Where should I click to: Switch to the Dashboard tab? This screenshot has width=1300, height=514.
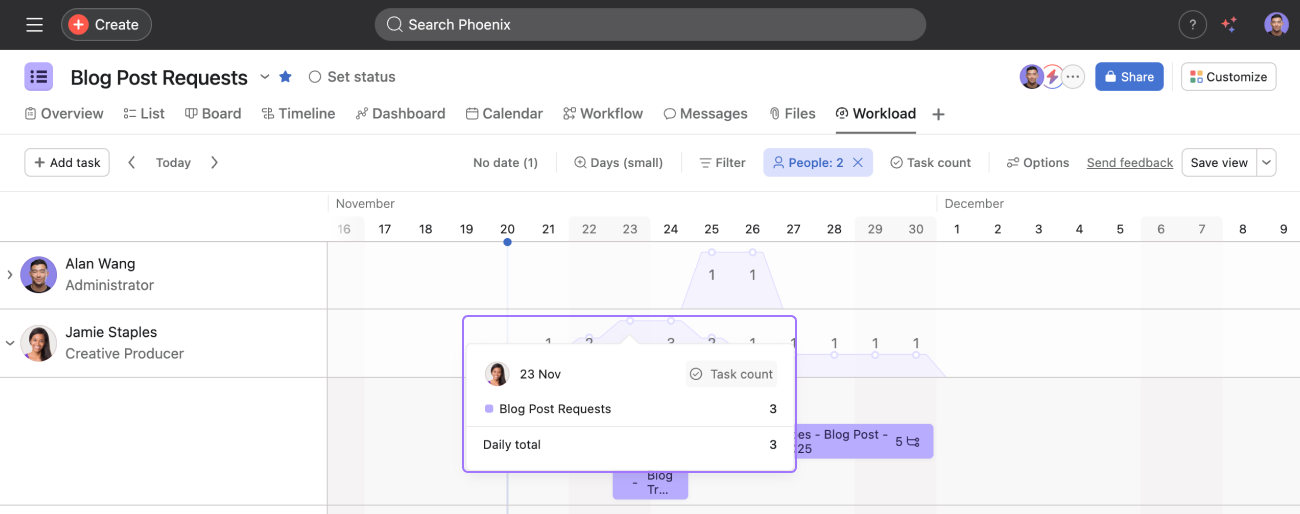click(400, 114)
